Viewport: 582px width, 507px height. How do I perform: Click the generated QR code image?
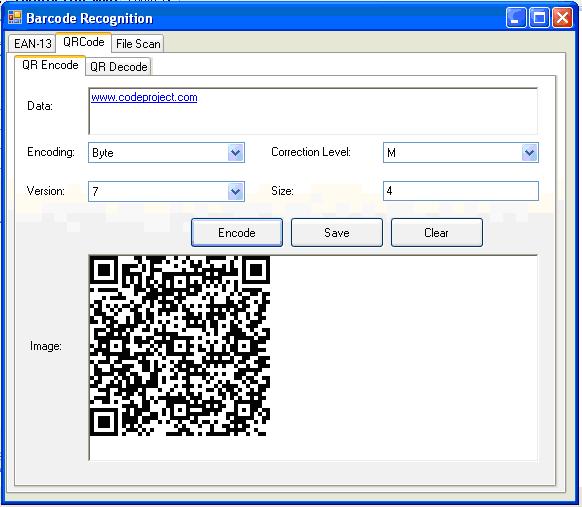click(x=180, y=346)
